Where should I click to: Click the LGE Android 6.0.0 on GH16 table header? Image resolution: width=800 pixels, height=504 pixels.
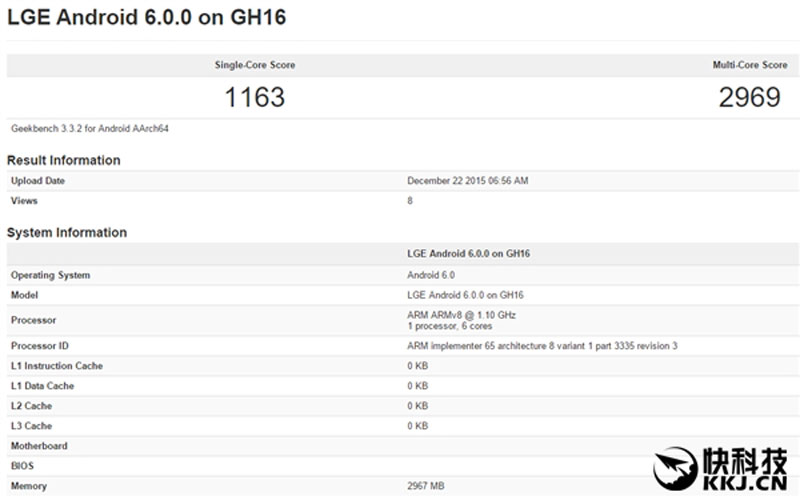click(x=468, y=254)
